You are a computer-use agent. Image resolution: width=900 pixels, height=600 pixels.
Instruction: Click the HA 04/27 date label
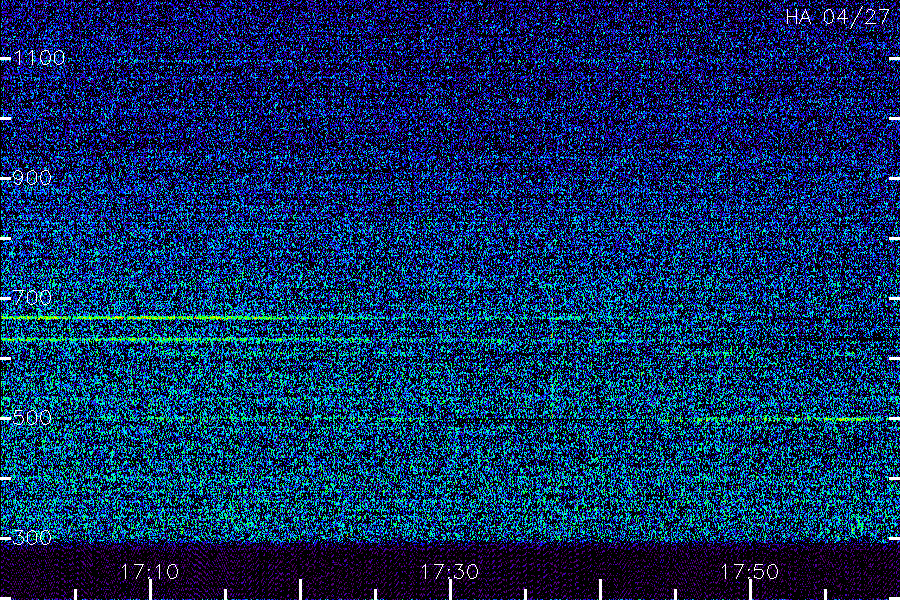click(x=837, y=17)
